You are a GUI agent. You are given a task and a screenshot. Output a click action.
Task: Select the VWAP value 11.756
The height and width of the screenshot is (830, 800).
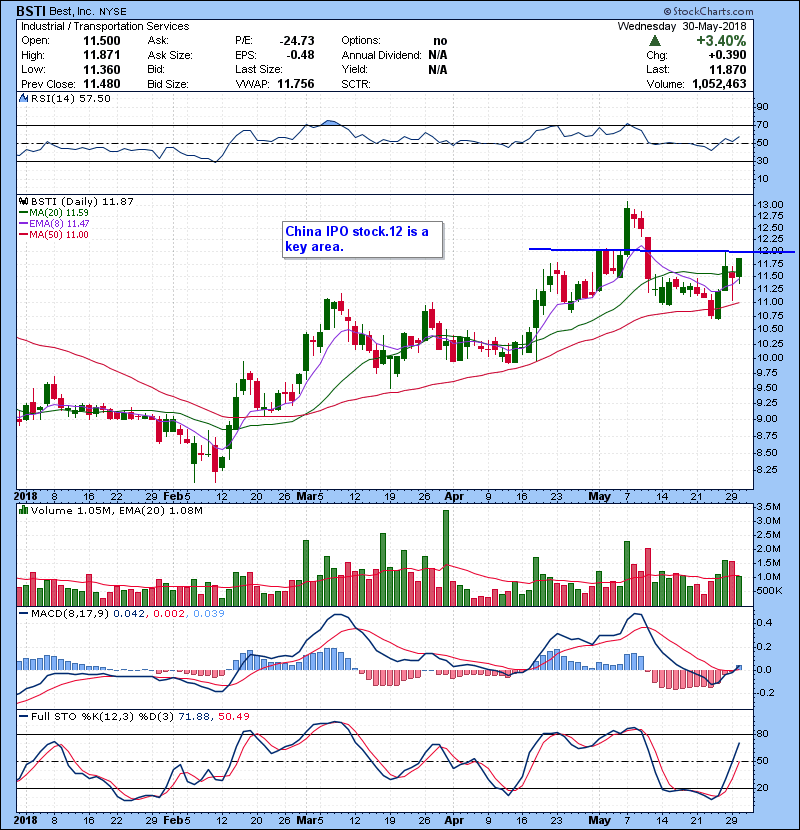[x=295, y=84]
